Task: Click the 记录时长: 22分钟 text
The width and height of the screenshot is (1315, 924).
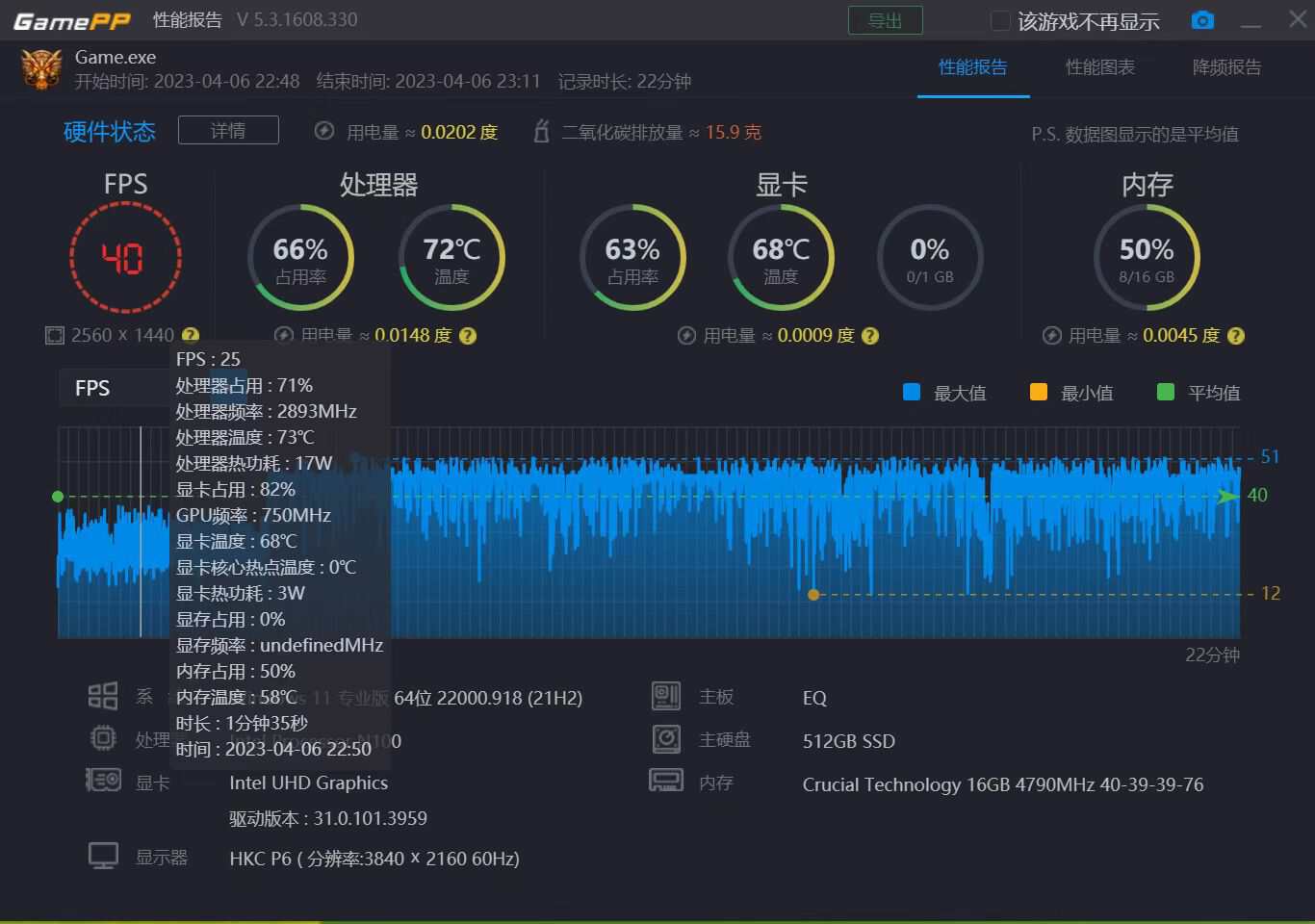Action: coord(625,82)
